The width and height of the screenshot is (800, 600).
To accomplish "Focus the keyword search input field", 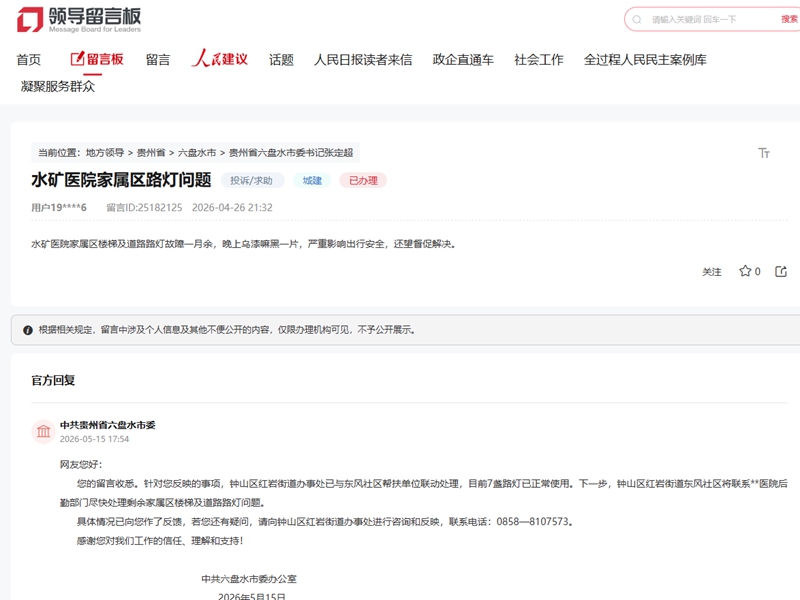I will point(712,19).
